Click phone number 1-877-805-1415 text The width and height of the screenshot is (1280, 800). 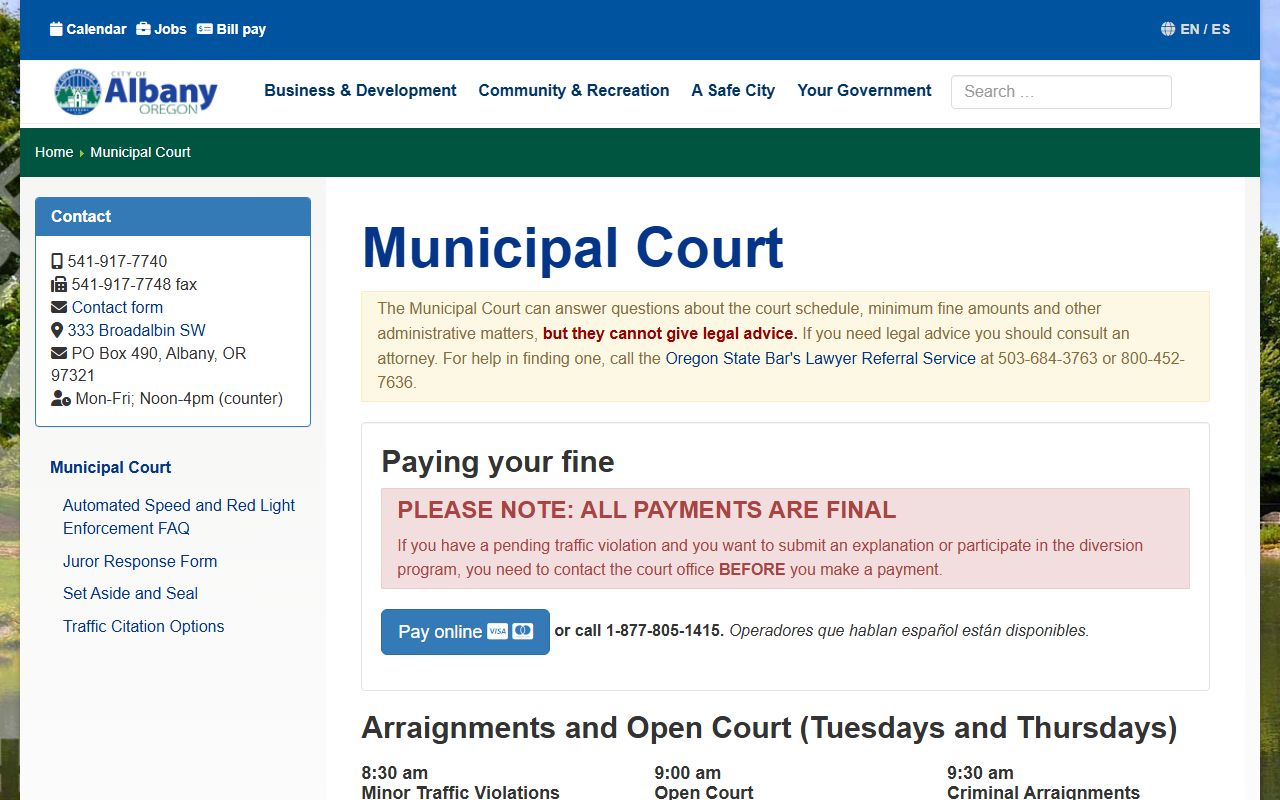pyautogui.click(x=665, y=631)
